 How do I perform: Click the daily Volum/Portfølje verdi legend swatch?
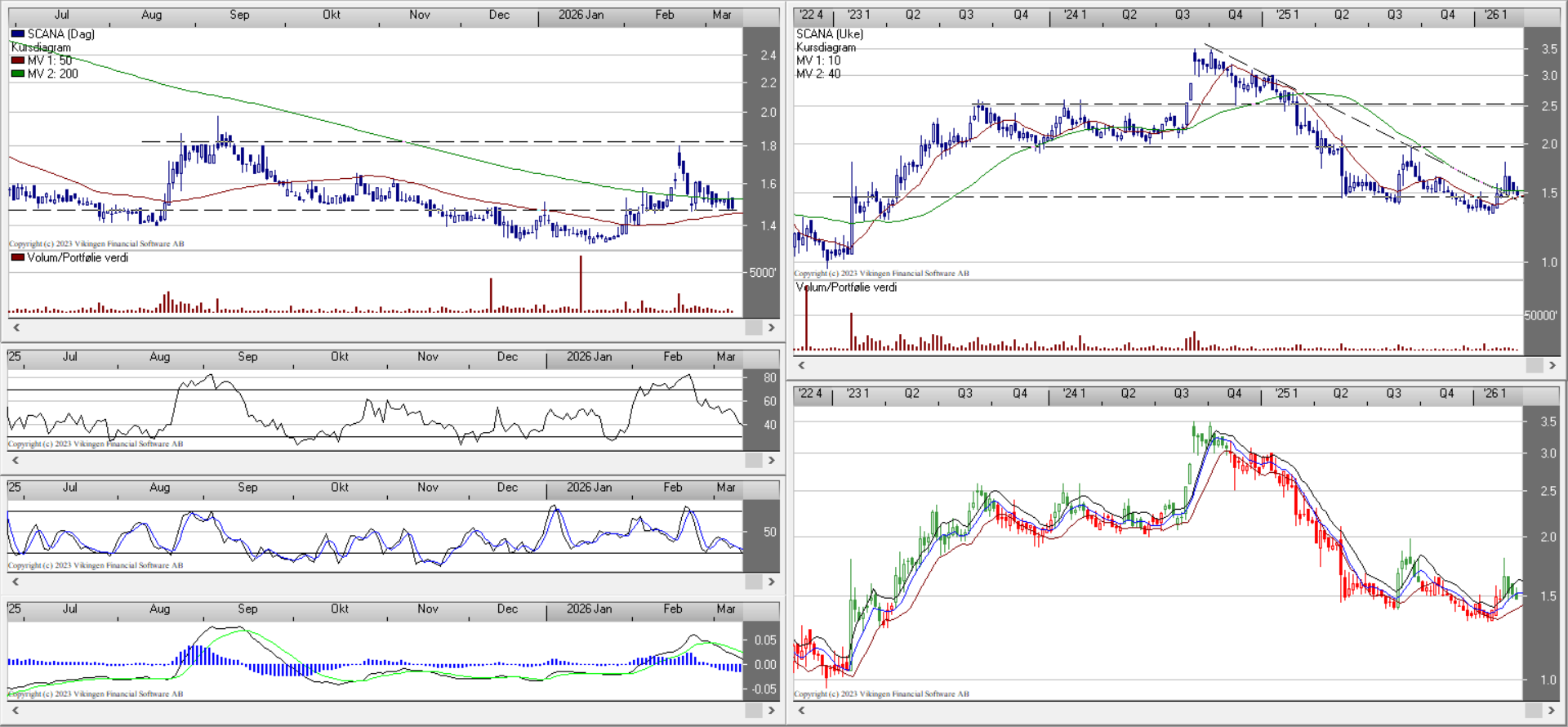(x=17, y=257)
